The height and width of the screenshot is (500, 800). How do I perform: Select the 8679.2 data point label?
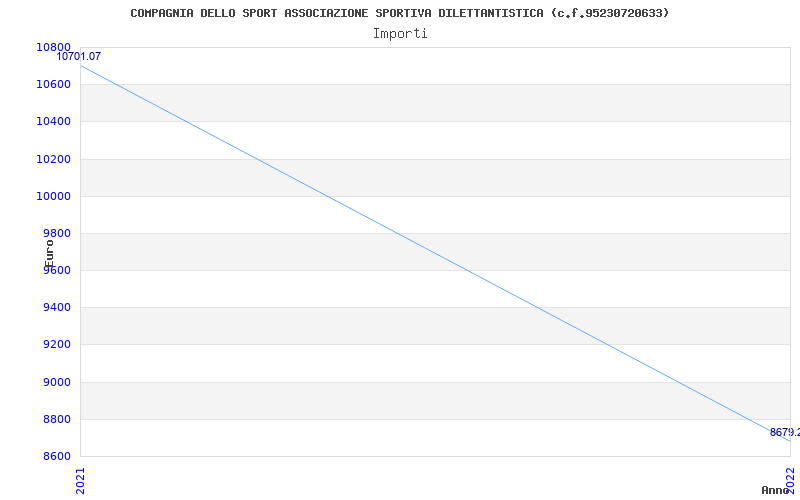(784, 432)
